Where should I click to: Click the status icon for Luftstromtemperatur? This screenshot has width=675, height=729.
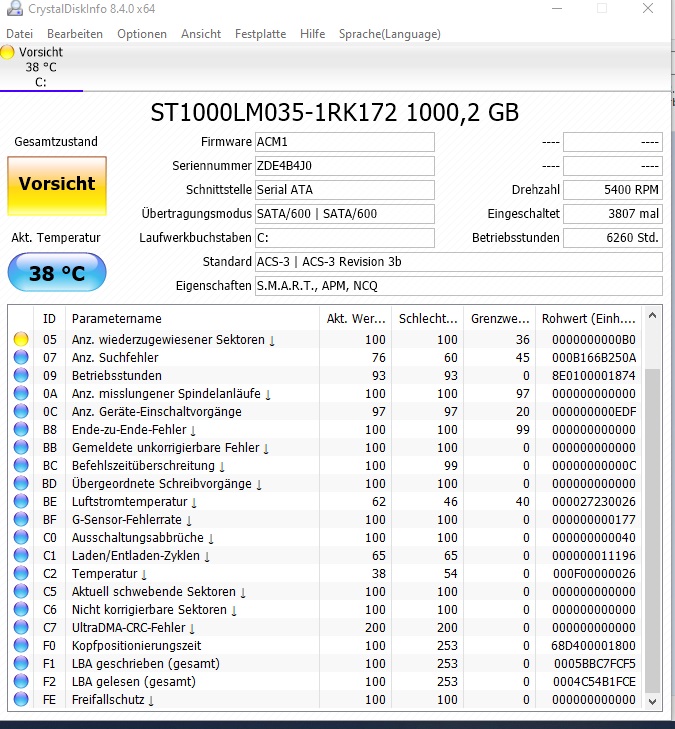pos(21,502)
